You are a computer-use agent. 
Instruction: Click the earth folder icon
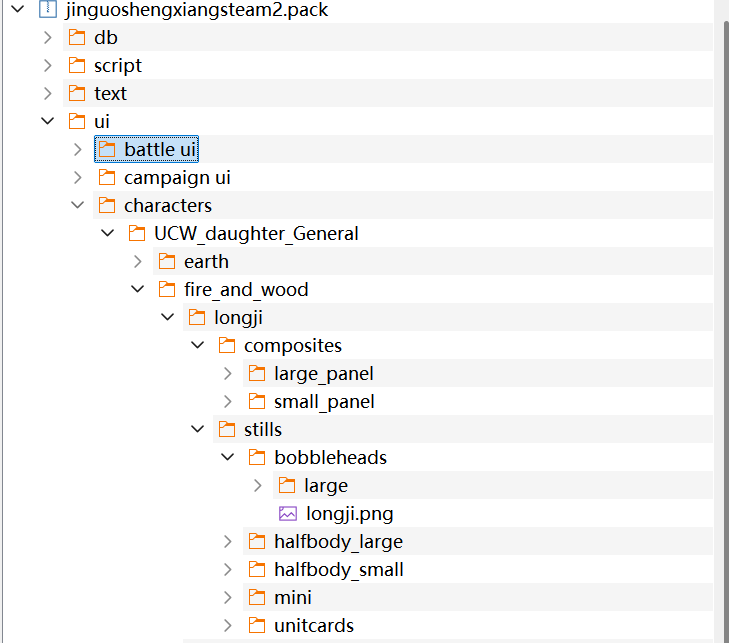(x=167, y=261)
